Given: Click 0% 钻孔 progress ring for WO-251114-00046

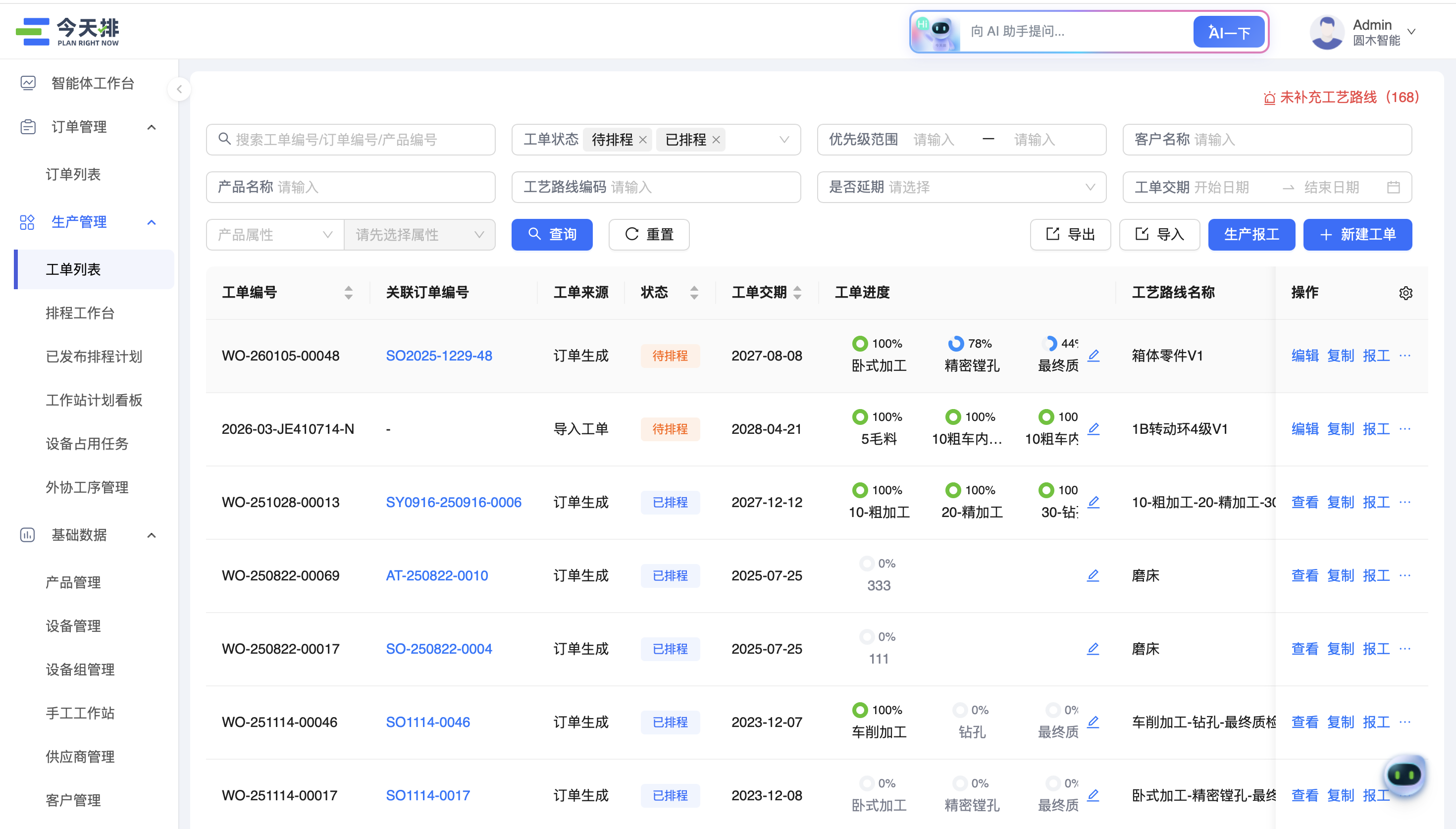Looking at the screenshot, I should (960, 711).
